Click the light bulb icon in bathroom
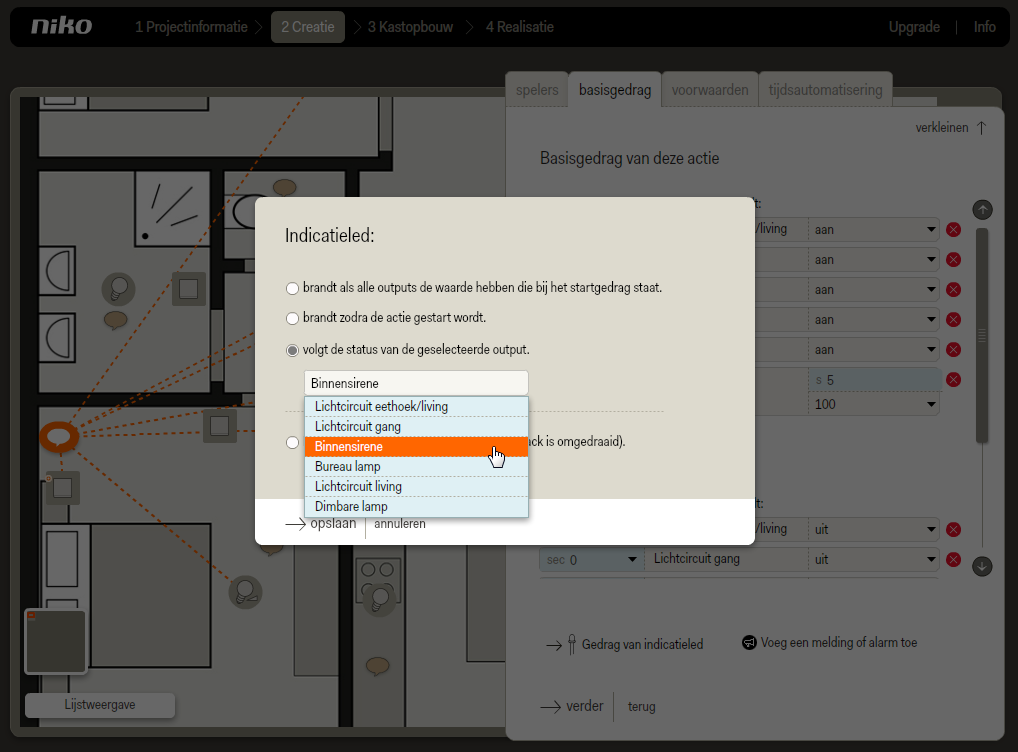1018x752 pixels. pos(119,288)
